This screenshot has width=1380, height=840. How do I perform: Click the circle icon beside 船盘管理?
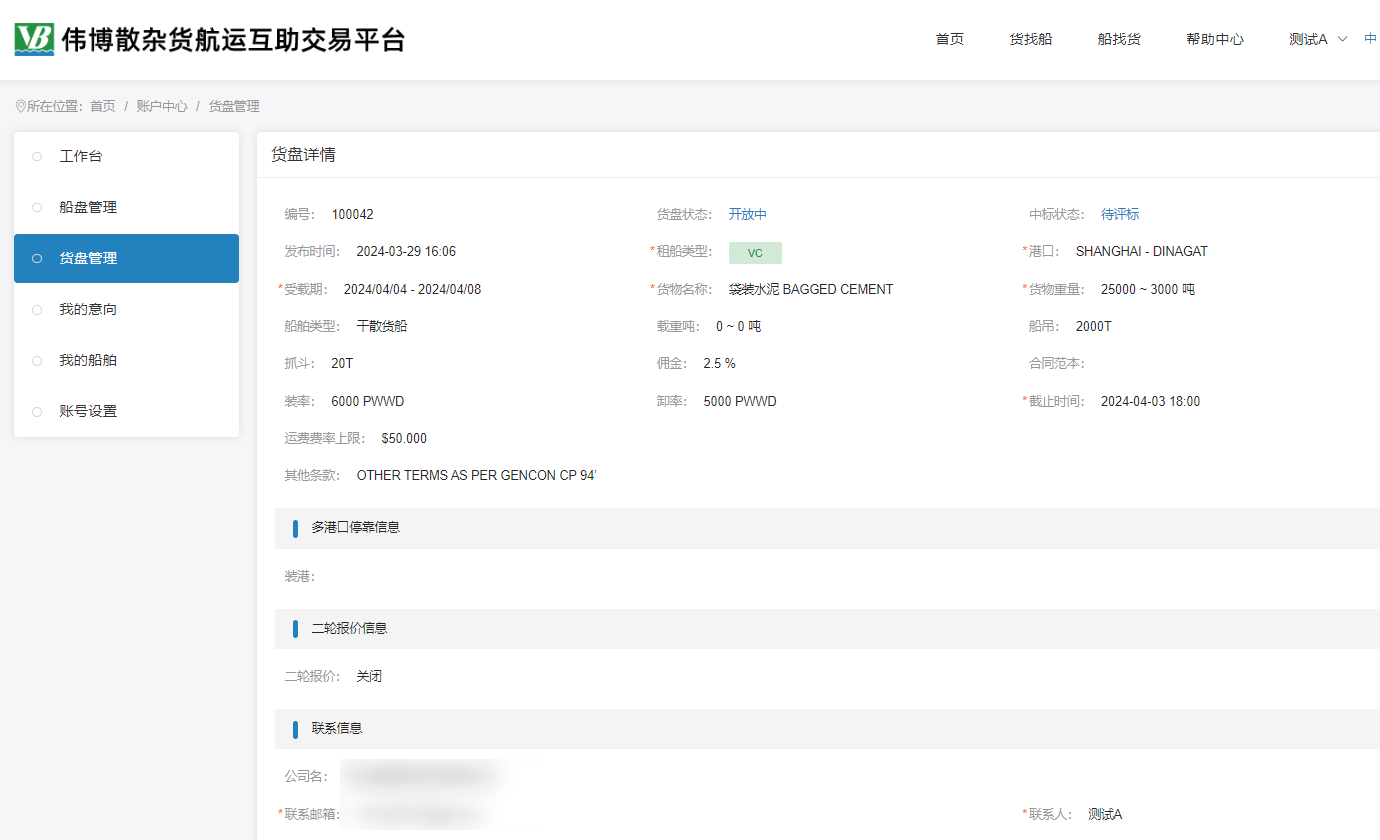pos(37,208)
